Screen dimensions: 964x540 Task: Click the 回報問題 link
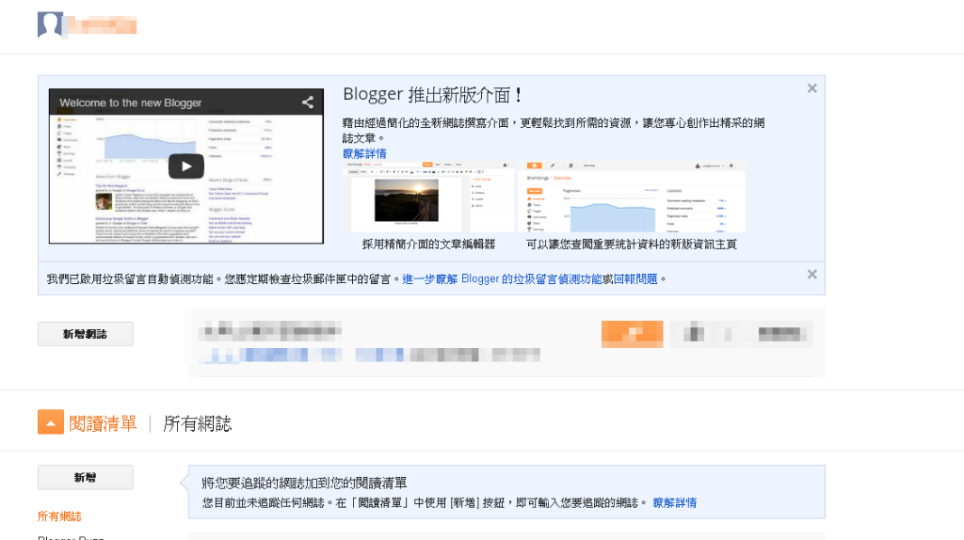(x=636, y=279)
